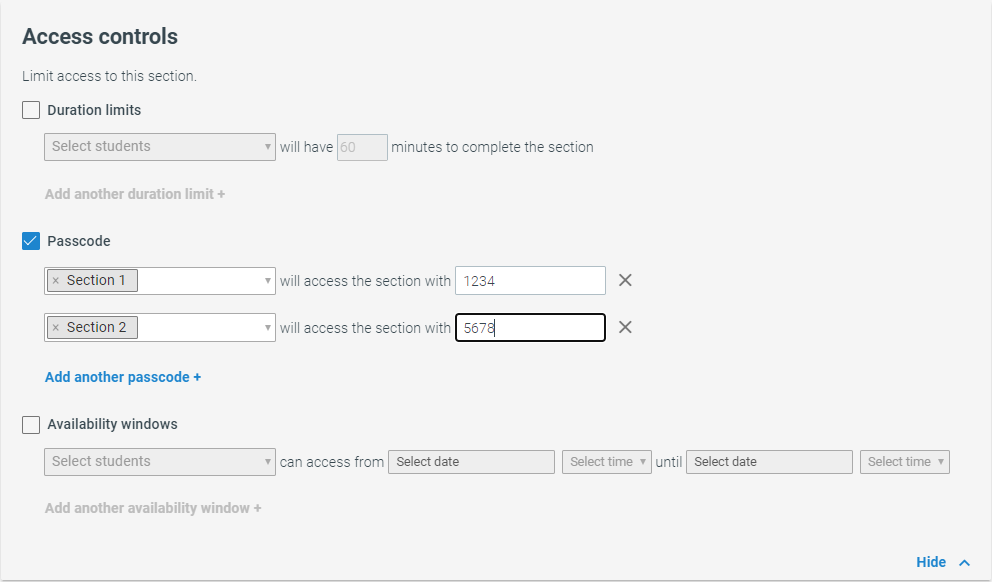
Task: Remove the Section 1 tag chip
Action: click(56, 280)
